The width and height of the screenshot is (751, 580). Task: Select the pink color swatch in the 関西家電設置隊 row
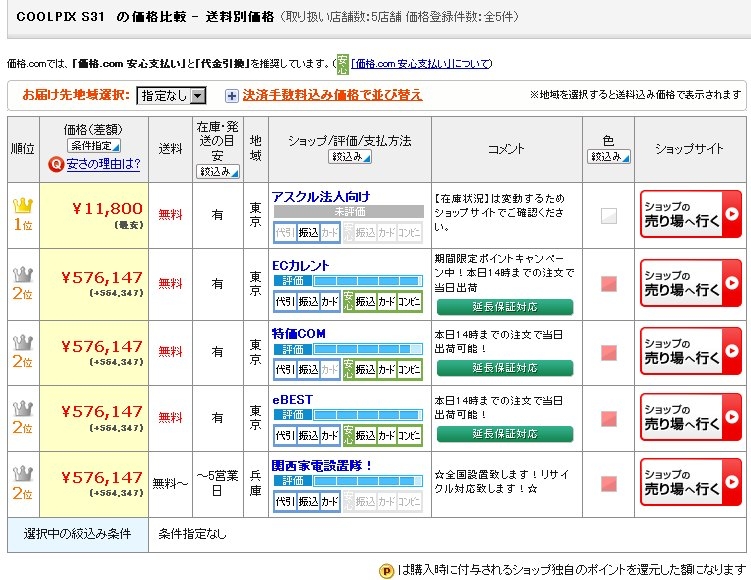click(x=609, y=484)
